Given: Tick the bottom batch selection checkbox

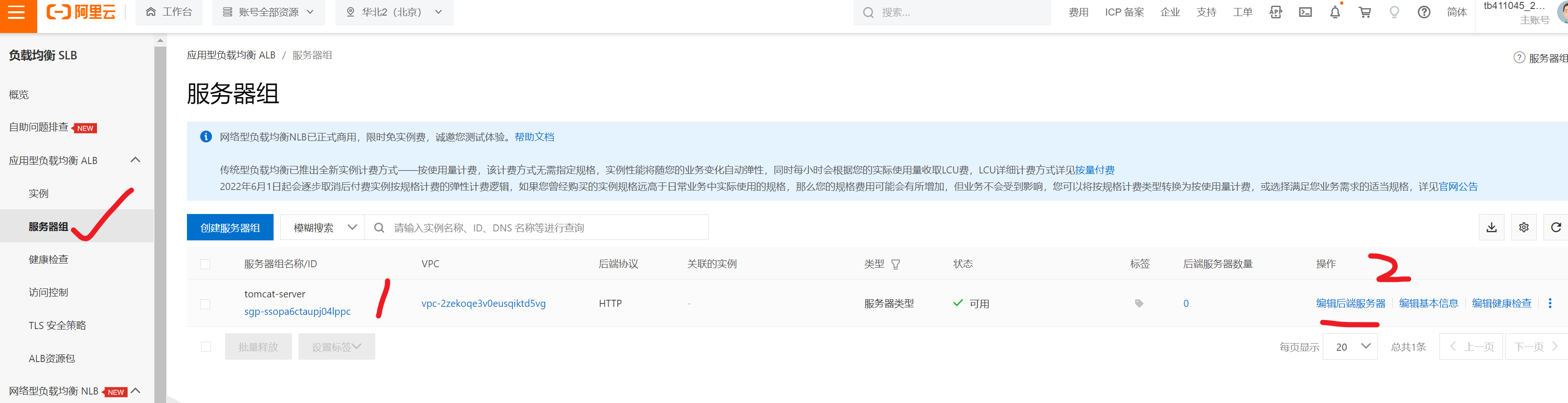Looking at the screenshot, I should click(206, 347).
